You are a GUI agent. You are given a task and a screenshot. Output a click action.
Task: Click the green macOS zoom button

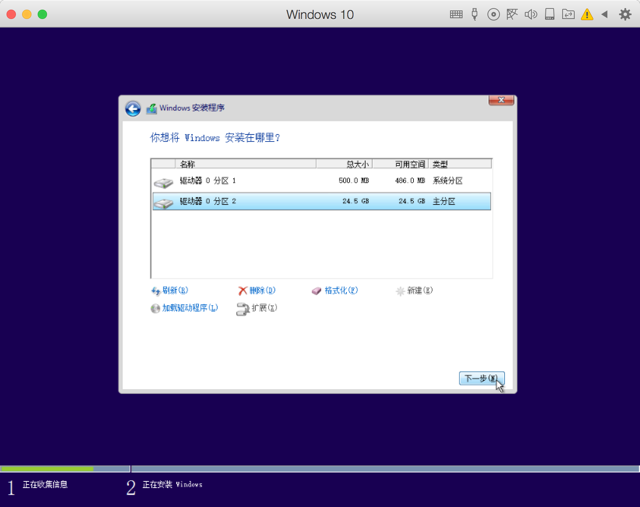click(42, 14)
